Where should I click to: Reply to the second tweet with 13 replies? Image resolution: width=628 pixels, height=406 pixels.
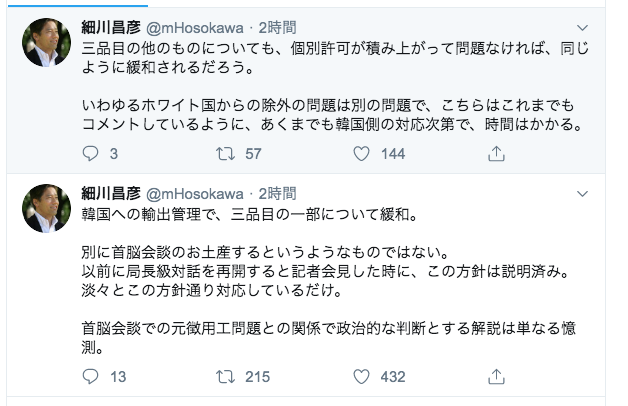point(90,377)
